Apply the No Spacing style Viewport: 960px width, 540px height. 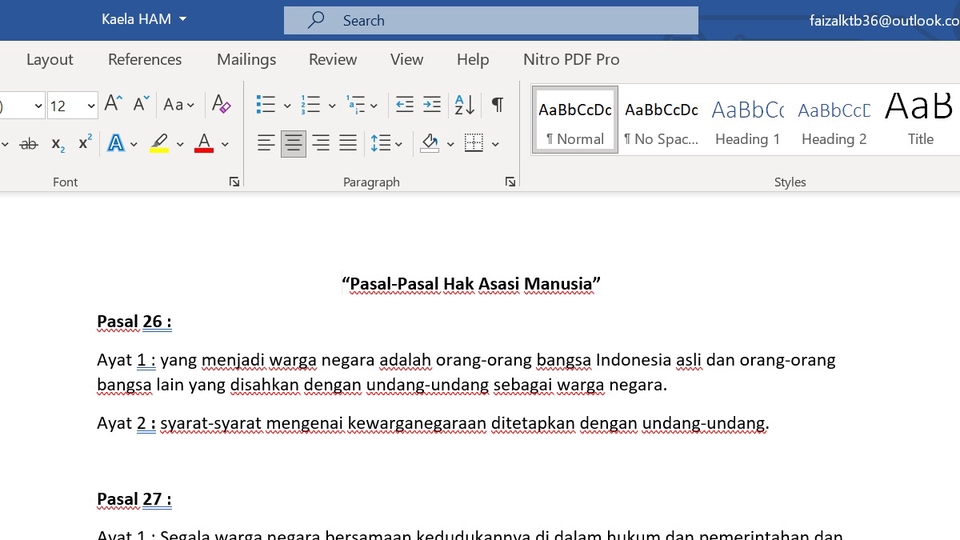tap(661, 119)
